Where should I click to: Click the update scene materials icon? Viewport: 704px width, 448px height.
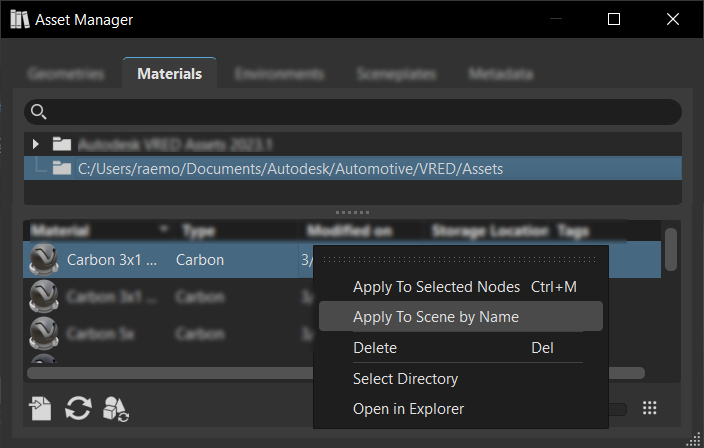pos(116,408)
